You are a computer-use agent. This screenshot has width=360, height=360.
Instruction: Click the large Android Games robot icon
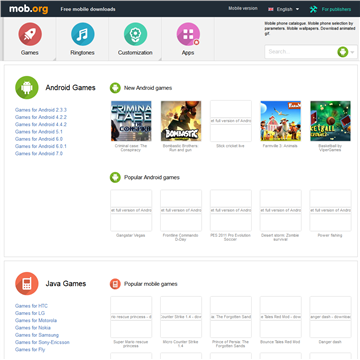point(27,88)
